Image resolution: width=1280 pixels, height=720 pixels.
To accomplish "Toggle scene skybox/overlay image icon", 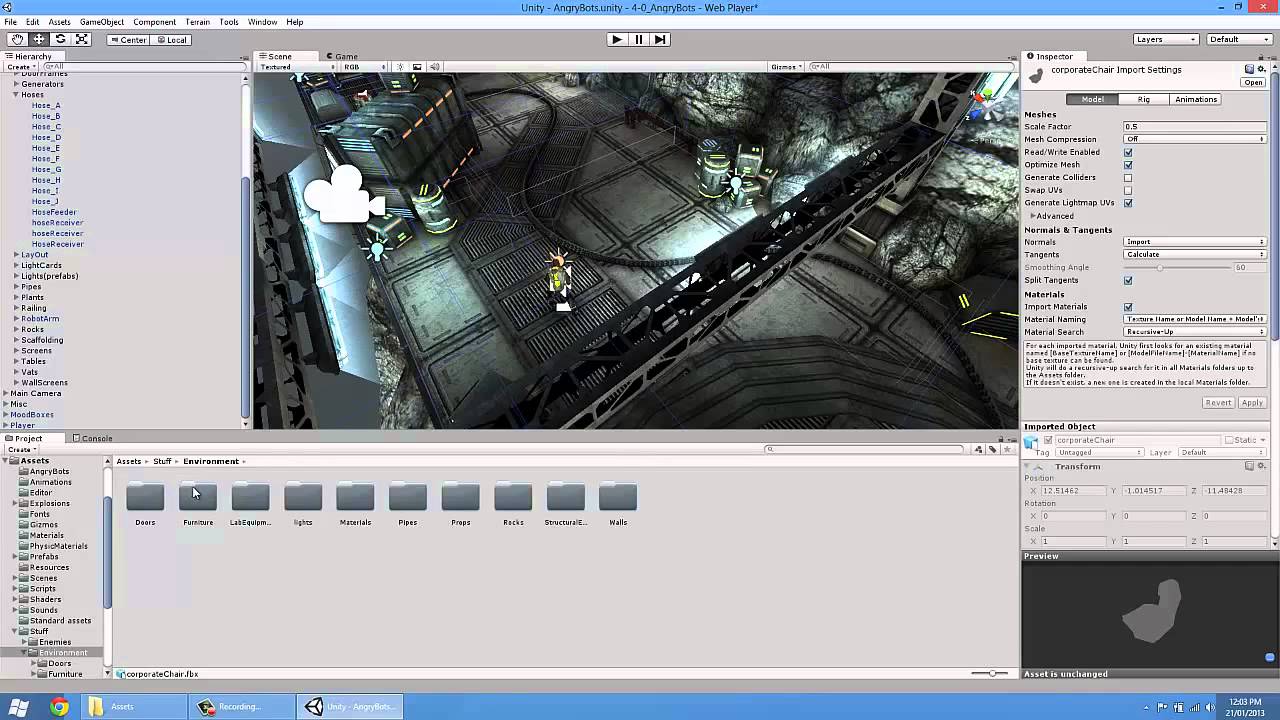I will (x=417, y=67).
